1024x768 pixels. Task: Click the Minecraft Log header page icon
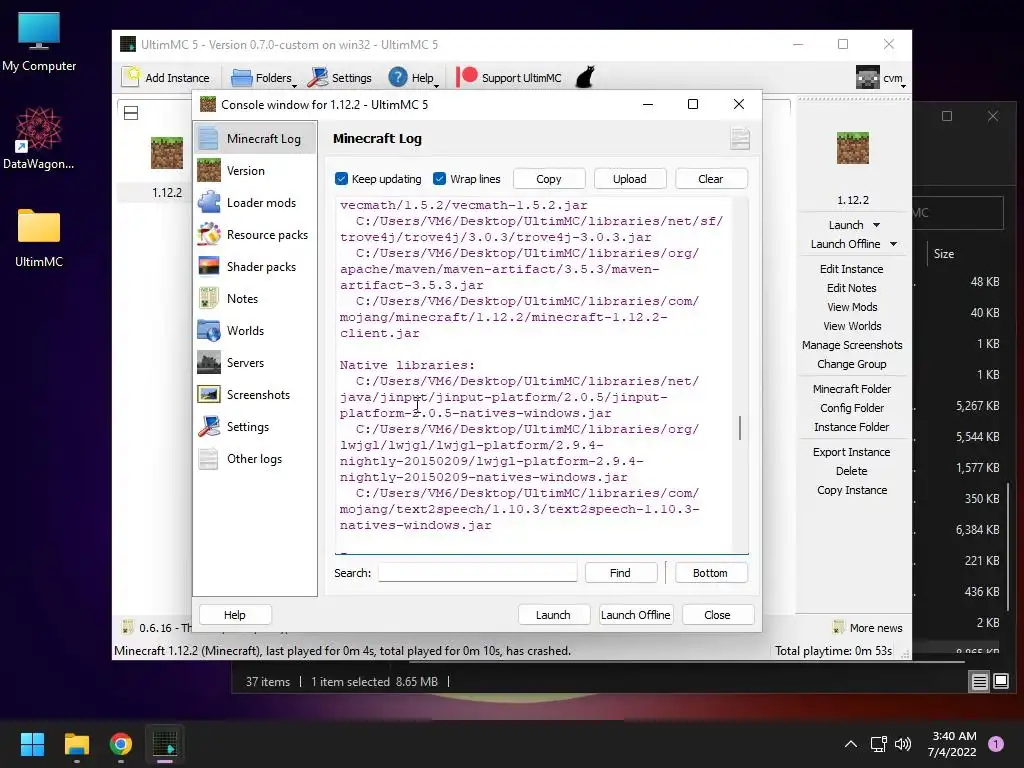(x=739, y=138)
